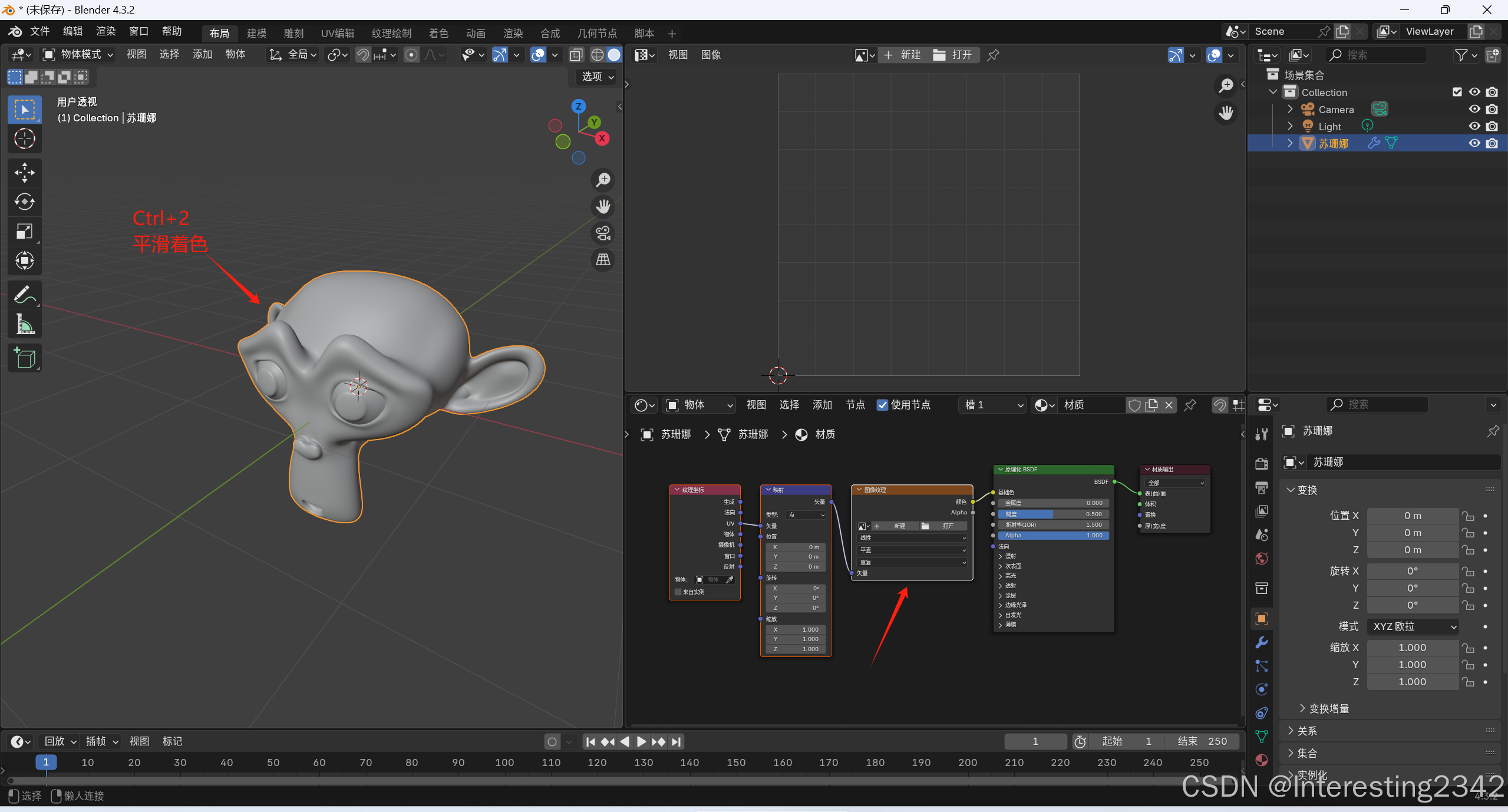The width and height of the screenshot is (1508, 812).
Task: Select the Rotate tool in the viewport toolbar
Action: pos(24,202)
